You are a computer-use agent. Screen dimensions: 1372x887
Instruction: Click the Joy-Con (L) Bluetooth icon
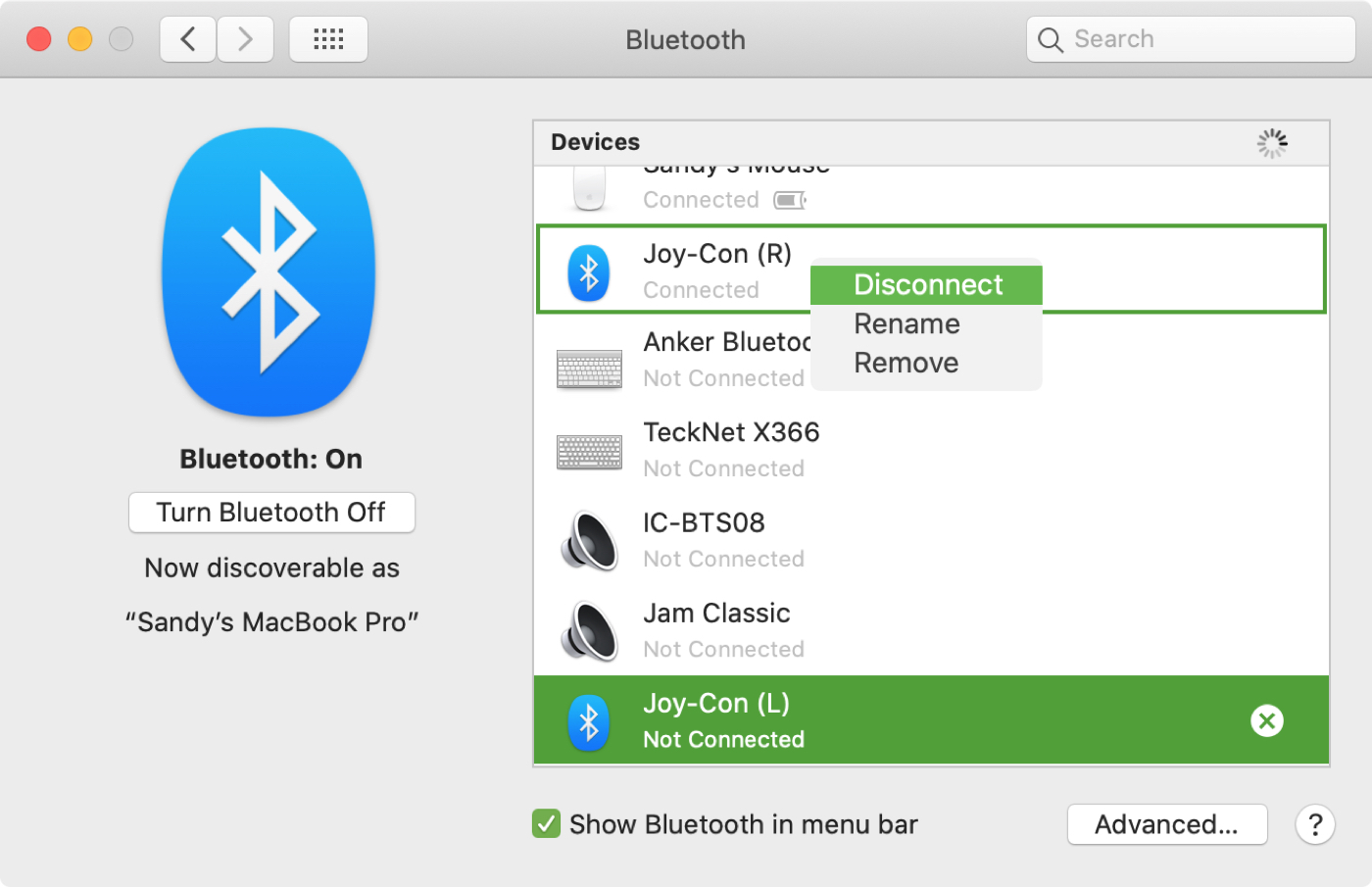click(x=589, y=722)
